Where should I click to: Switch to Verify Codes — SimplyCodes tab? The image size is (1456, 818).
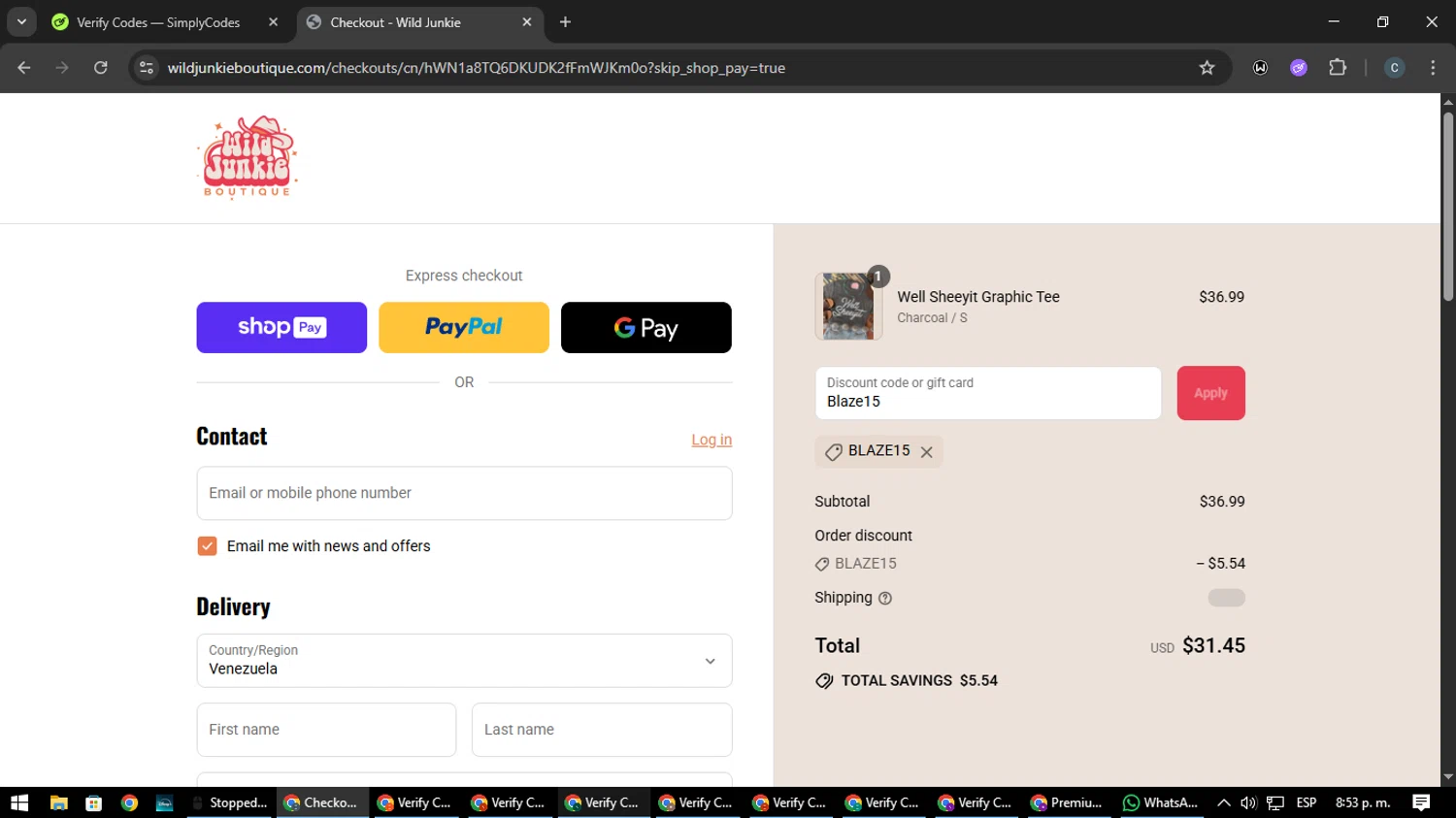[158, 22]
